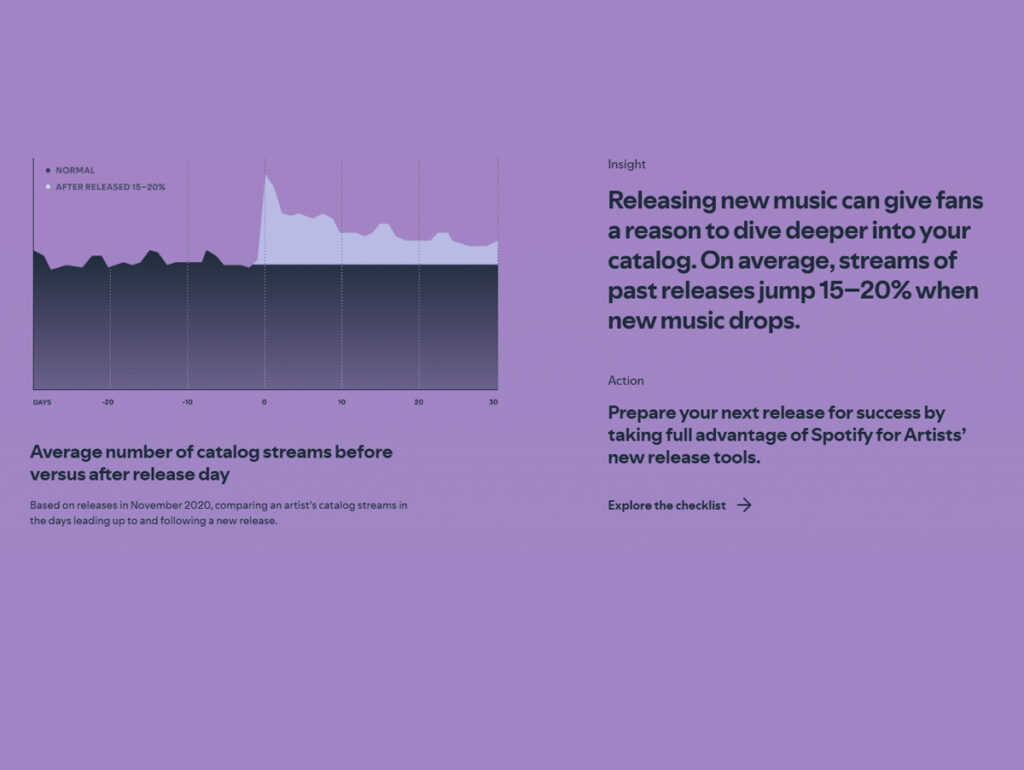Viewport: 1024px width, 770px height.
Task: Click the 10 day axis label
Action: click(x=341, y=402)
